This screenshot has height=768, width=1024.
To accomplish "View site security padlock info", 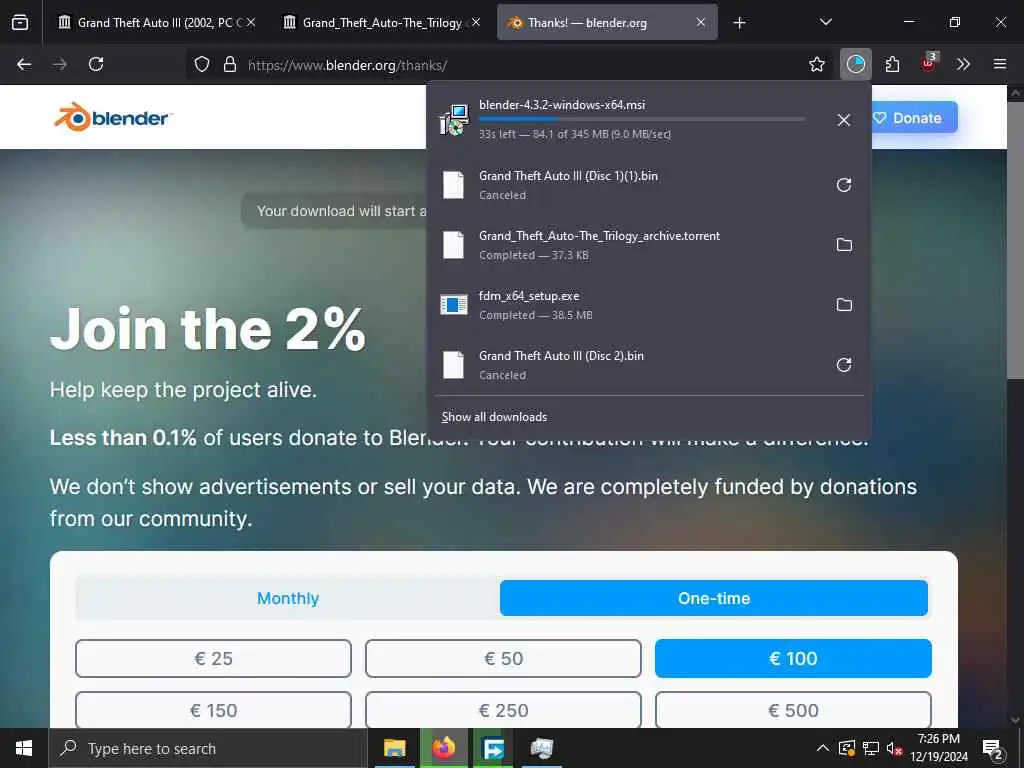I will [x=229, y=64].
